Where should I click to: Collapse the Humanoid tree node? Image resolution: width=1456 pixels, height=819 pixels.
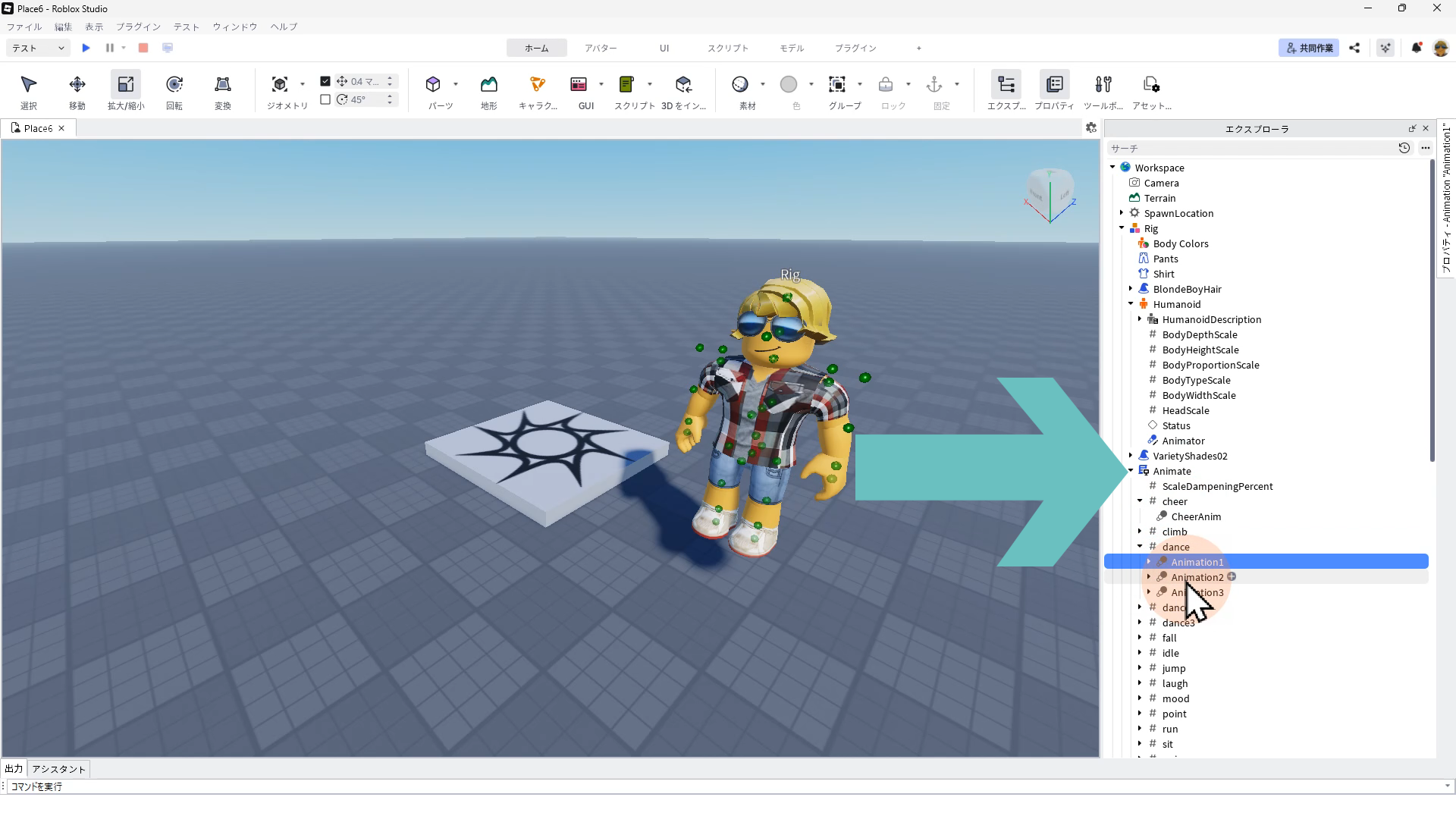pyautogui.click(x=1131, y=304)
